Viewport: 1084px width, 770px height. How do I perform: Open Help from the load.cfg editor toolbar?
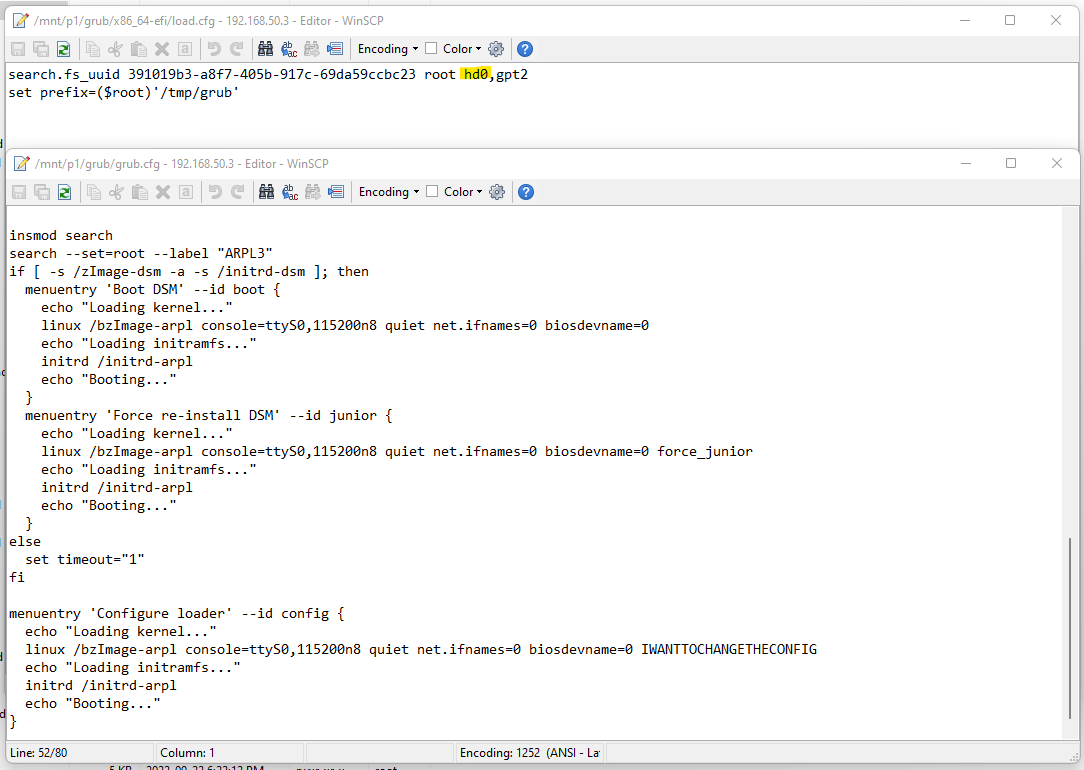524,48
